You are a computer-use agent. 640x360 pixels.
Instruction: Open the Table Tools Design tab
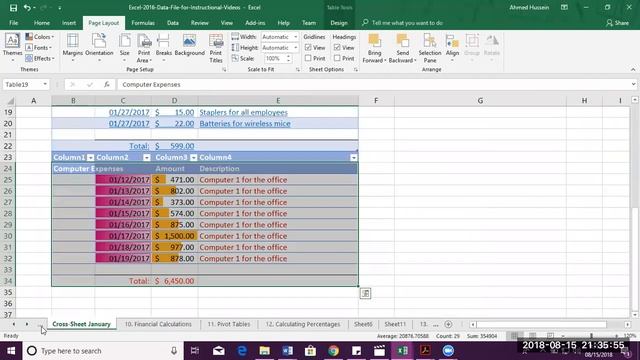click(x=339, y=23)
